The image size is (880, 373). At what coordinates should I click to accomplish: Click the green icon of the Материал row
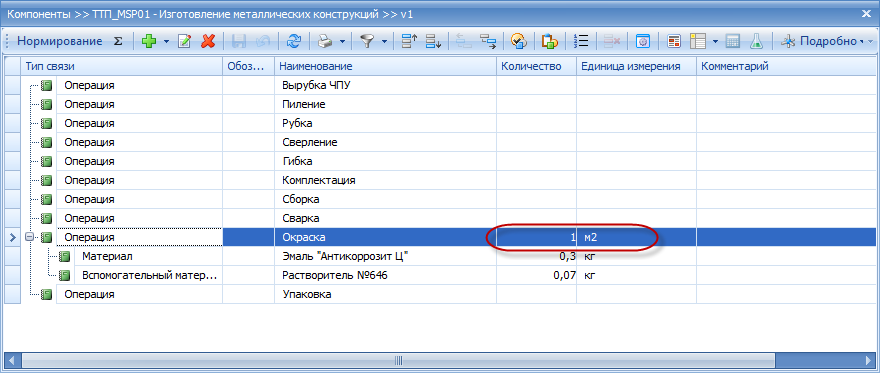[65, 256]
